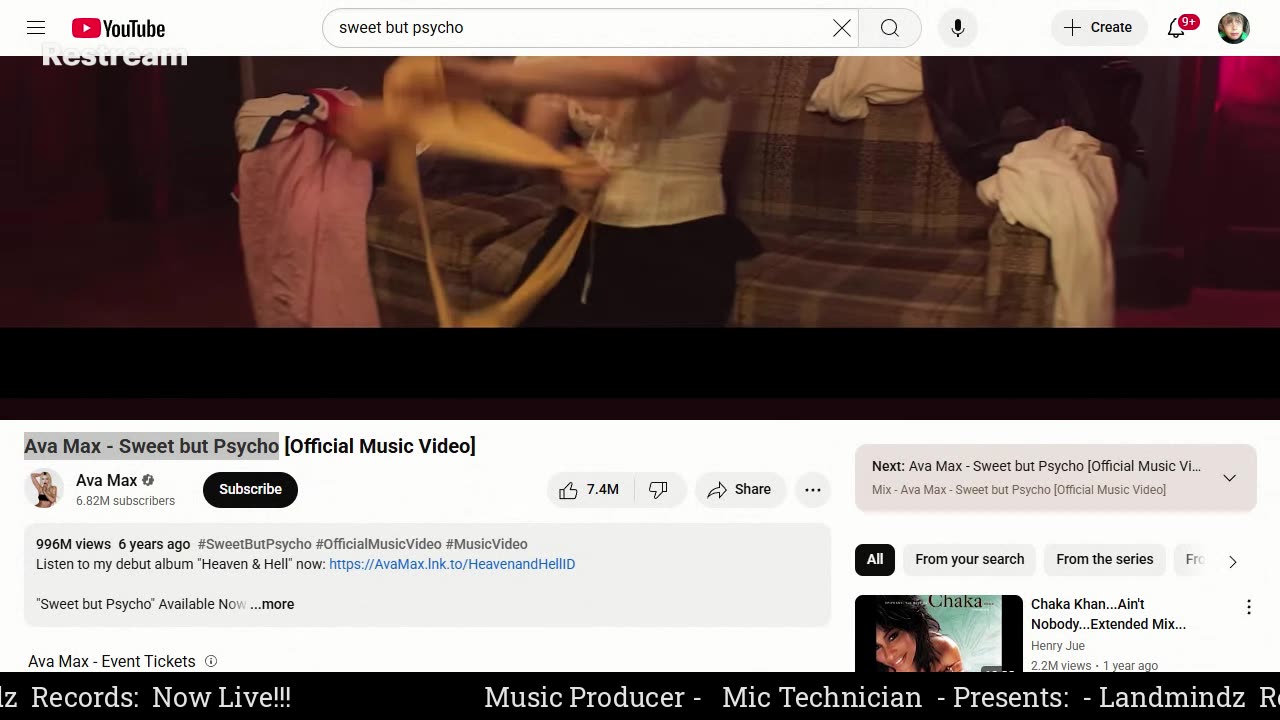Open options for Chaka Khan video
Screen dimensions: 1280x720
point(1248,607)
